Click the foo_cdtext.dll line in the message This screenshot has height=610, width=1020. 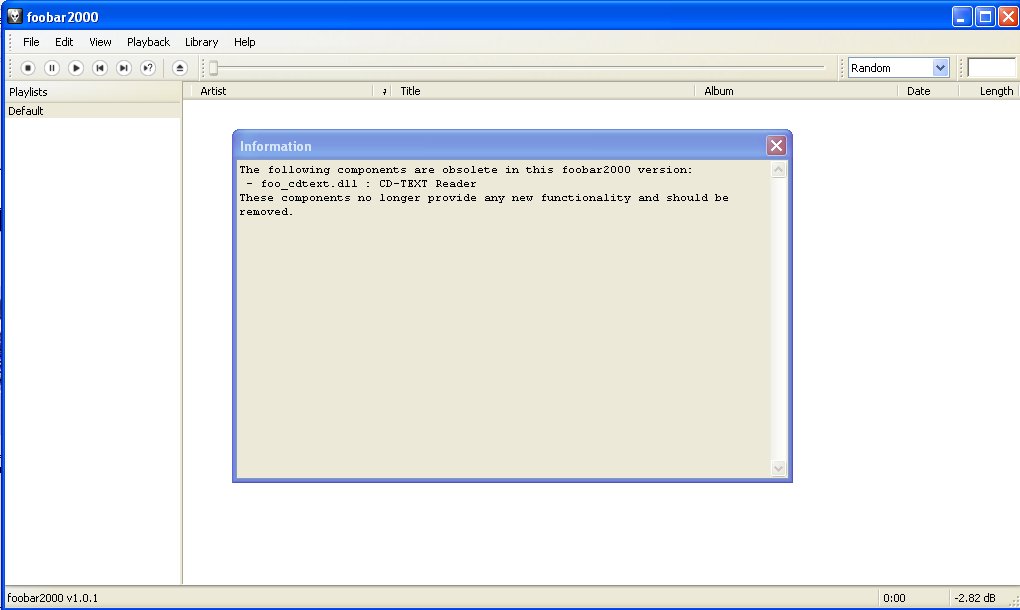tap(362, 184)
